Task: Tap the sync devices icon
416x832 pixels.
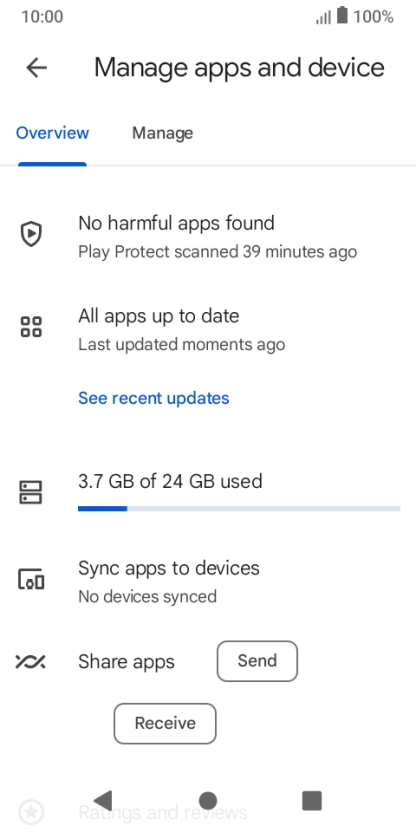Action: tap(31, 579)
